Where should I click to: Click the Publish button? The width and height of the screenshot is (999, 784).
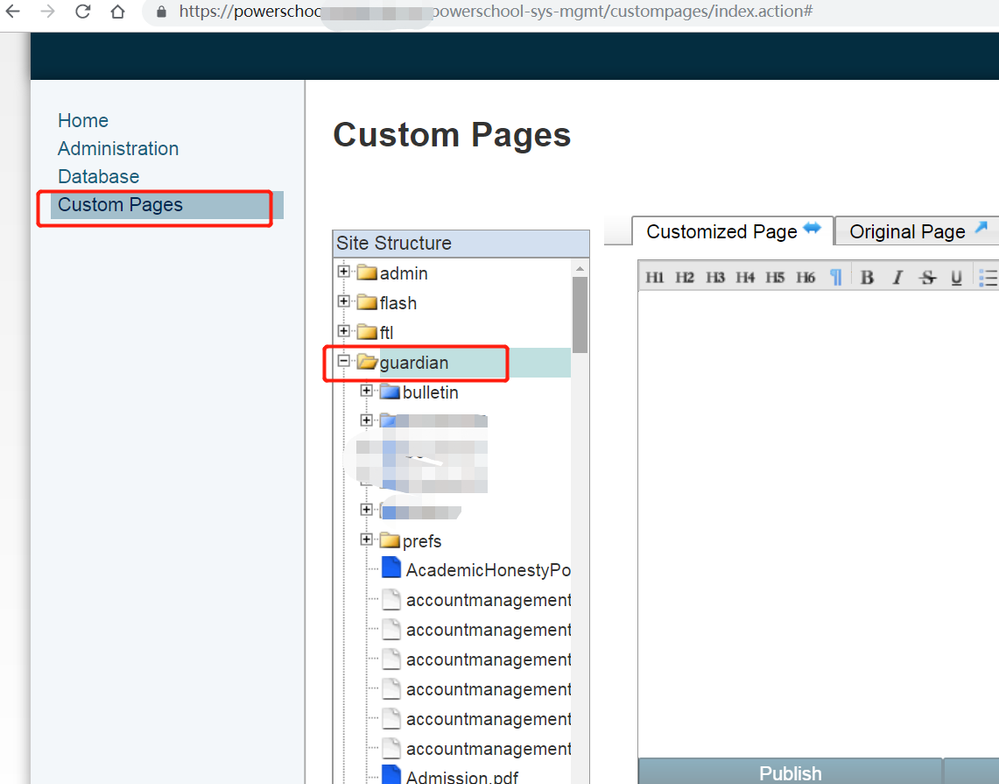(790, 772)
